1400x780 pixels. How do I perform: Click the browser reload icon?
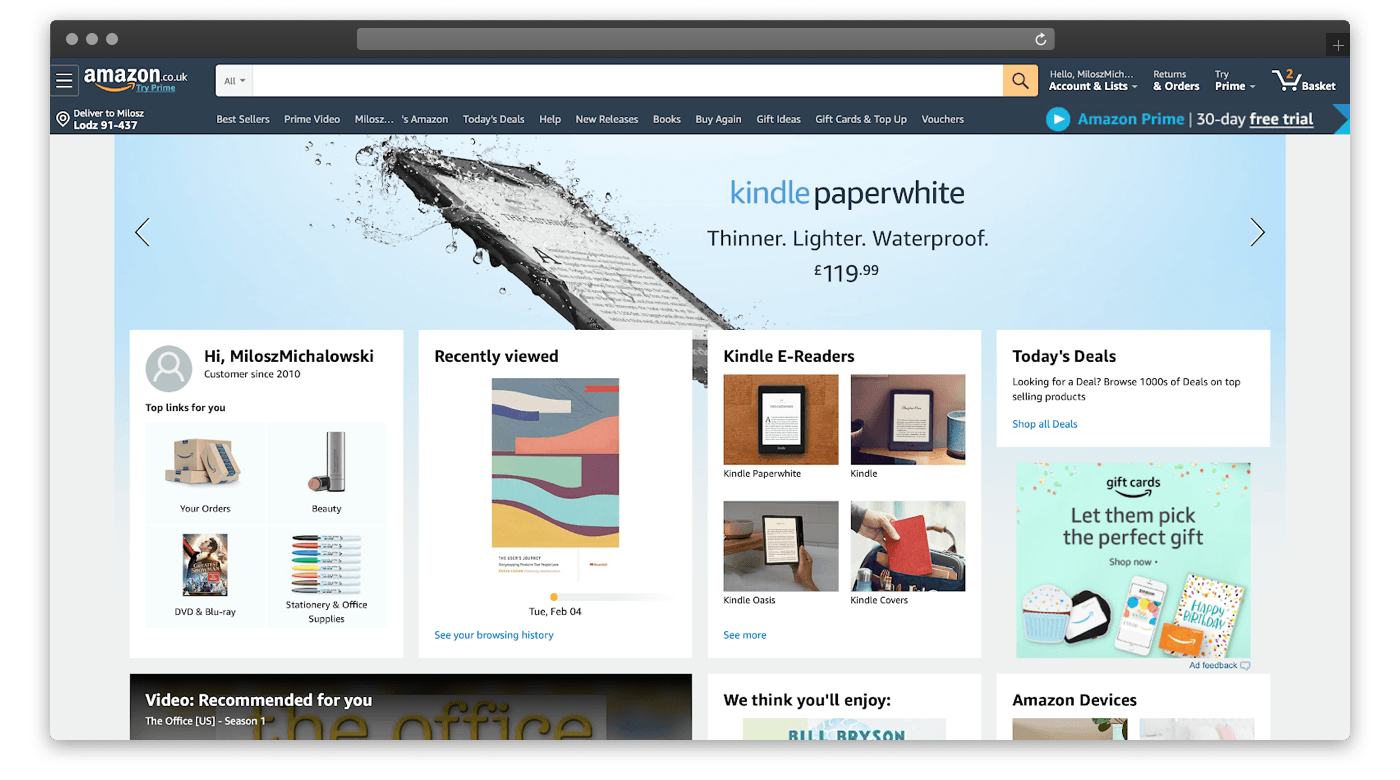point(1040,39)
